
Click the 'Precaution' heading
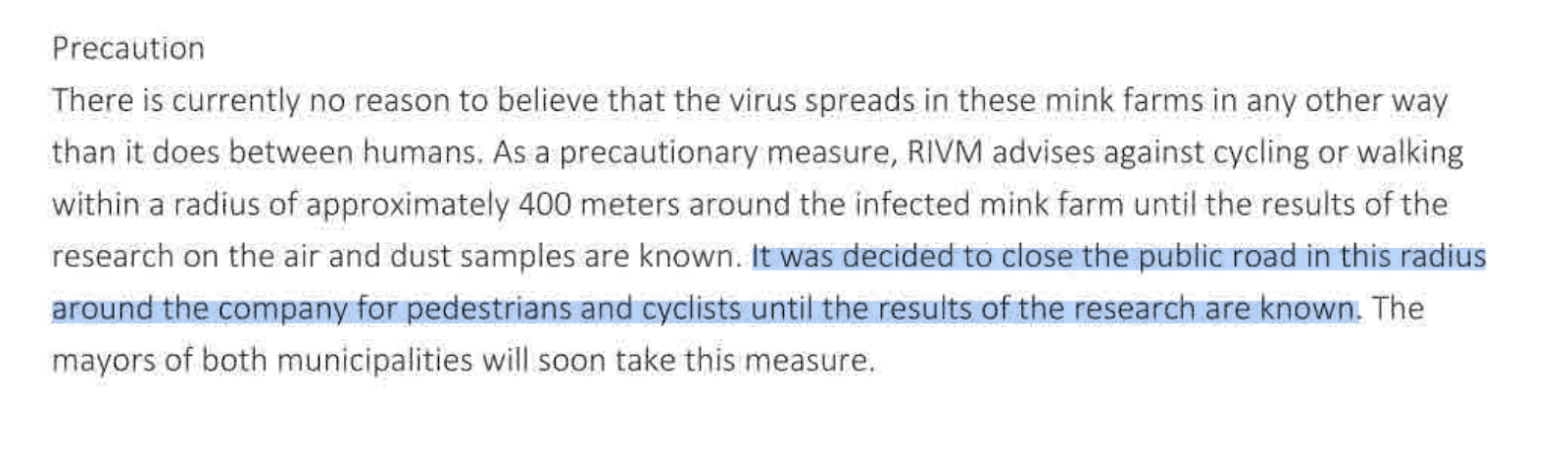click(x=128, y=49)
